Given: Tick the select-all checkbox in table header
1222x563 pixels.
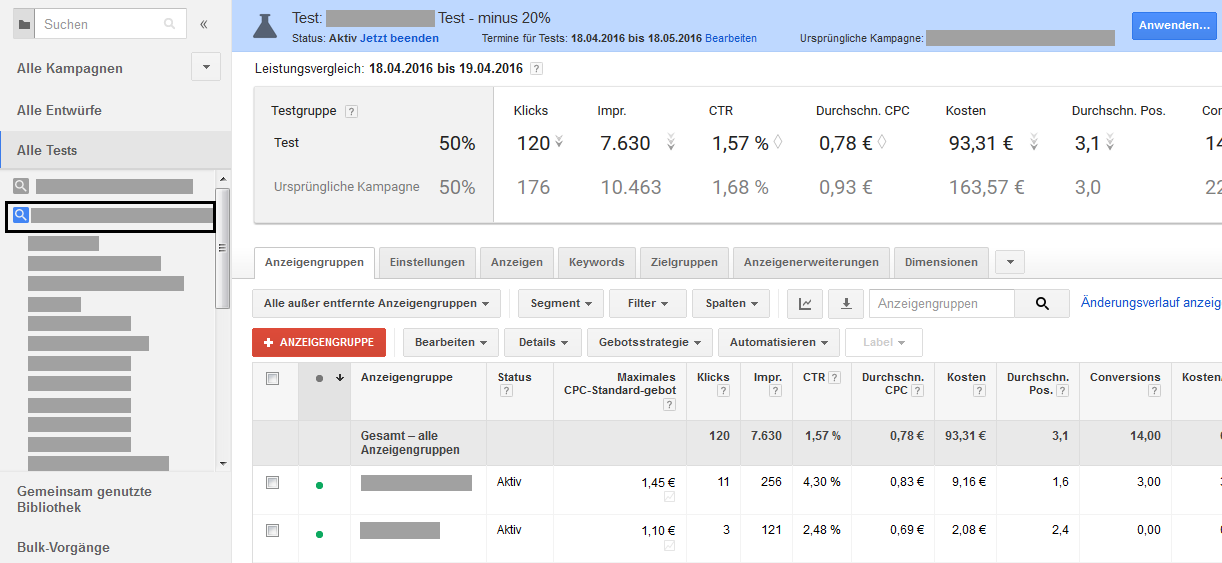Looking at the screenshot, I should click(272, 379).
